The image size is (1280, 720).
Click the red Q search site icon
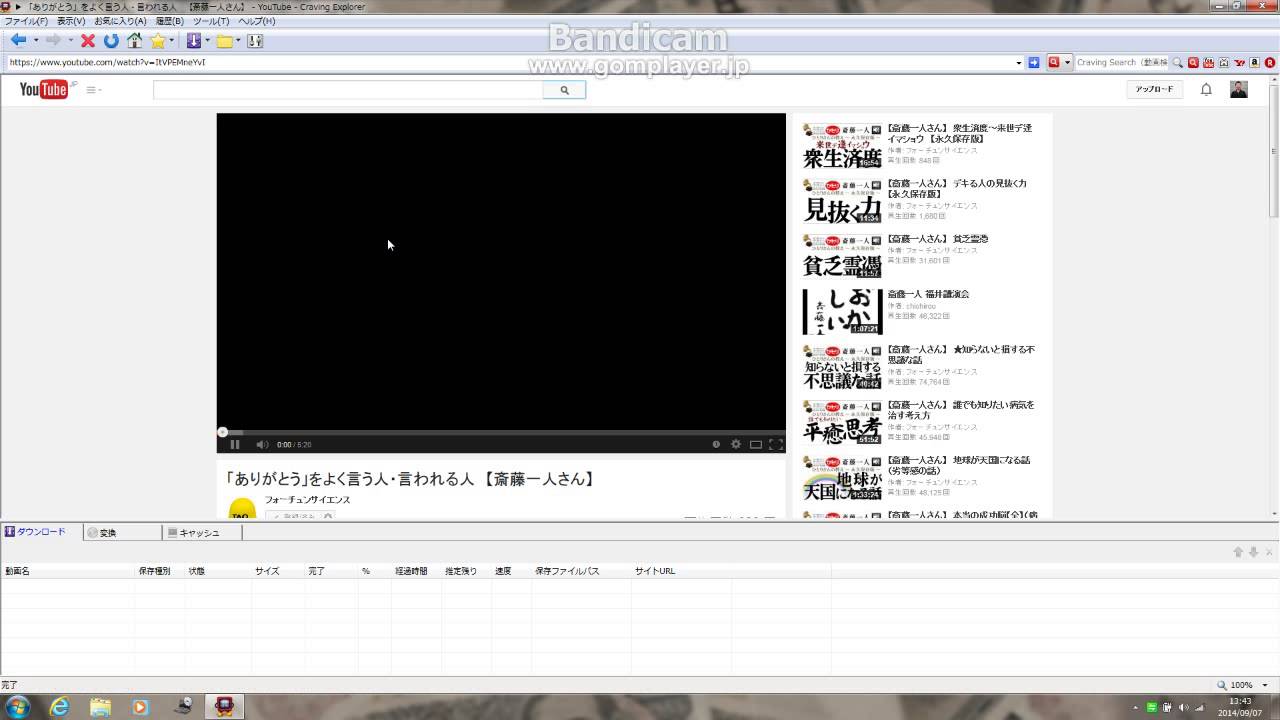1193,62
